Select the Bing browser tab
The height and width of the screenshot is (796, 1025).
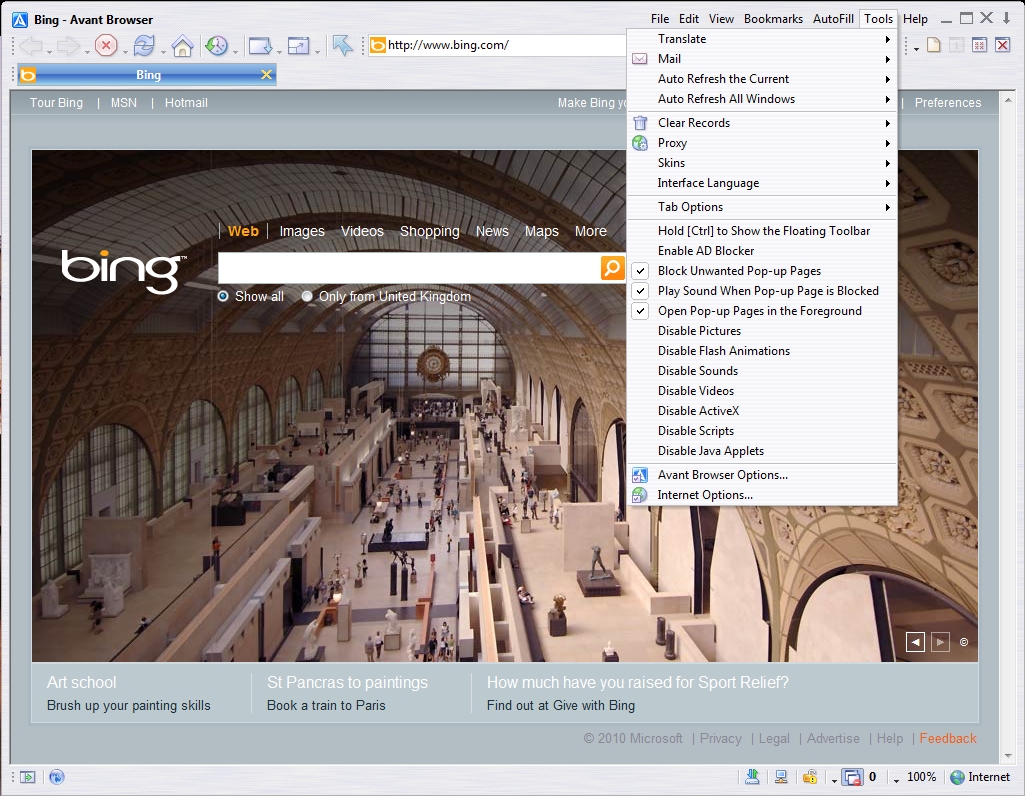coord(147,75)
